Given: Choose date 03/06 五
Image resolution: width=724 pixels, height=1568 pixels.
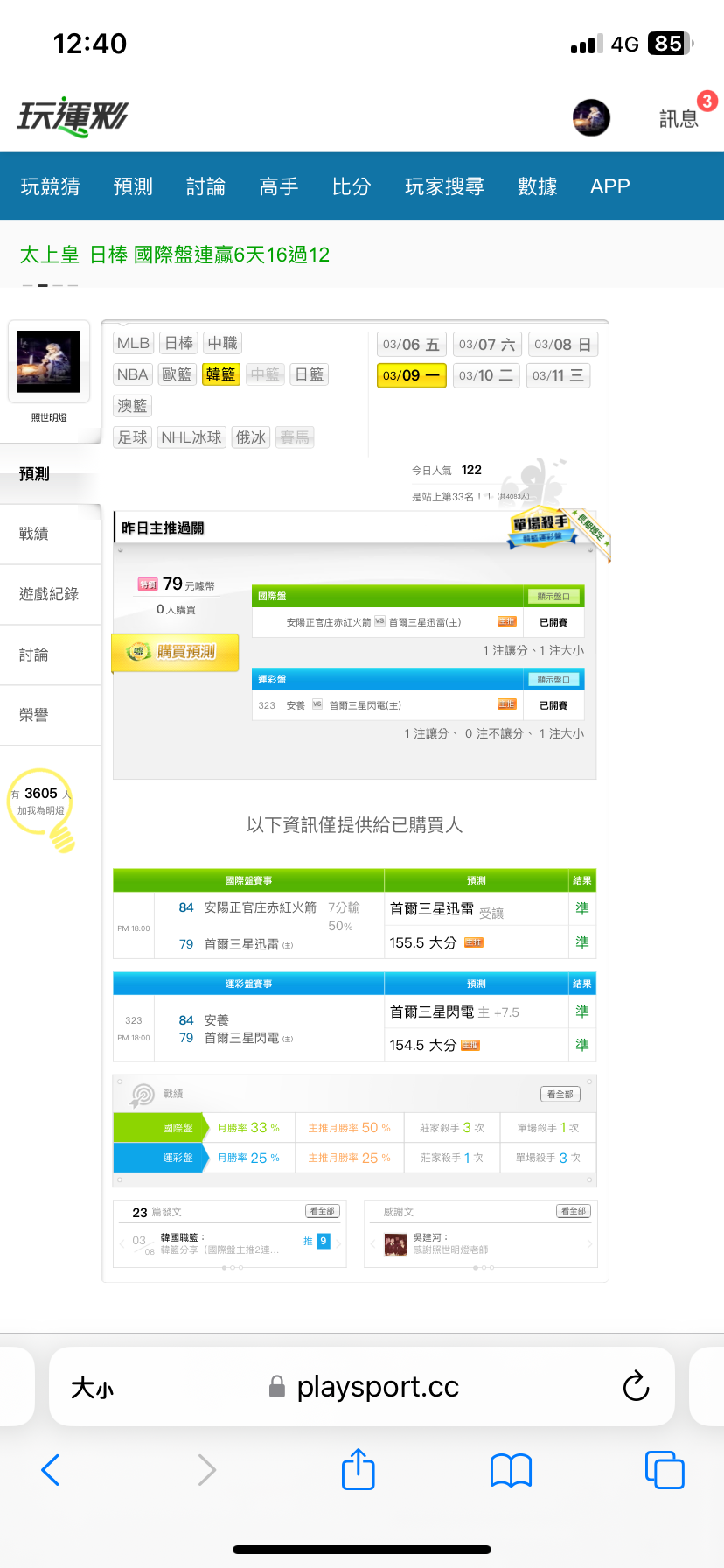Looking at the screenshot, I should (412, 345).
